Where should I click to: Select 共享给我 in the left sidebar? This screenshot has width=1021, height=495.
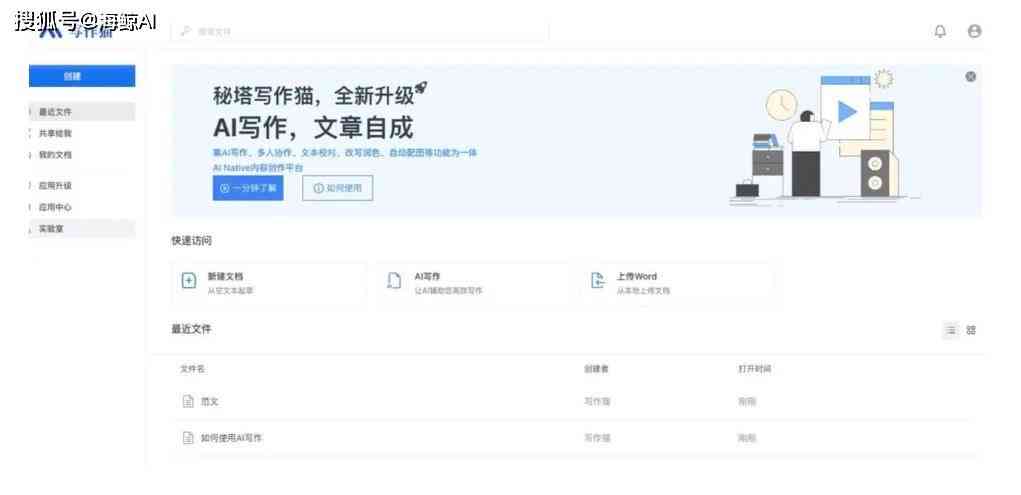(x=82, y=134)
